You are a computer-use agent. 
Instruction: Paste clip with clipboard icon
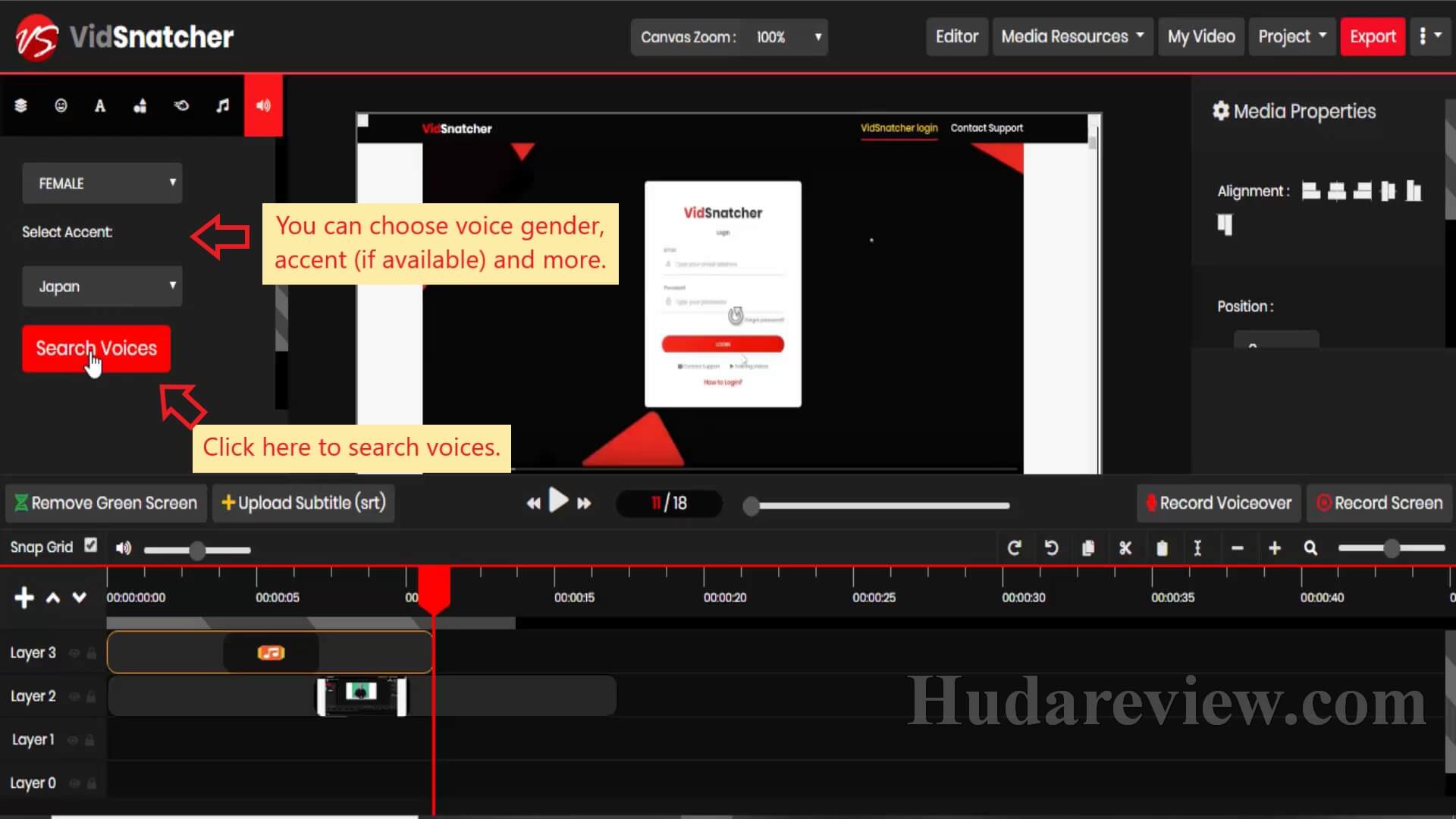point(1162,548)
